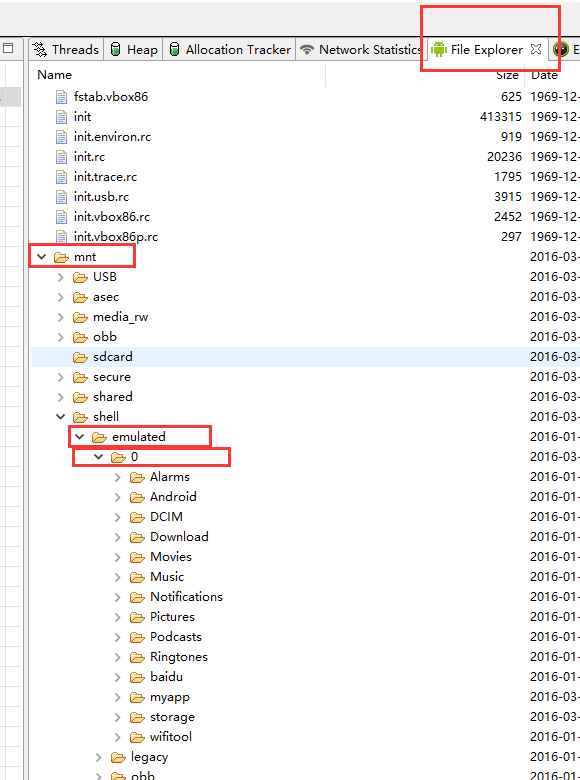The height and width of the screenshot is (780, 580).
Task: Click the Network Statistics wifi icon
Action: pyautogui.click(x=307, y=50)
